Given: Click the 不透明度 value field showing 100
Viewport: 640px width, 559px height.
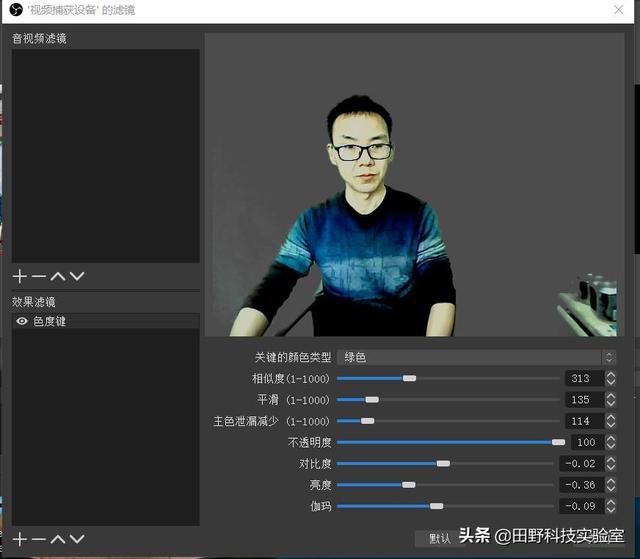Looking at the screenshot, I should click(x=588, y=442).
